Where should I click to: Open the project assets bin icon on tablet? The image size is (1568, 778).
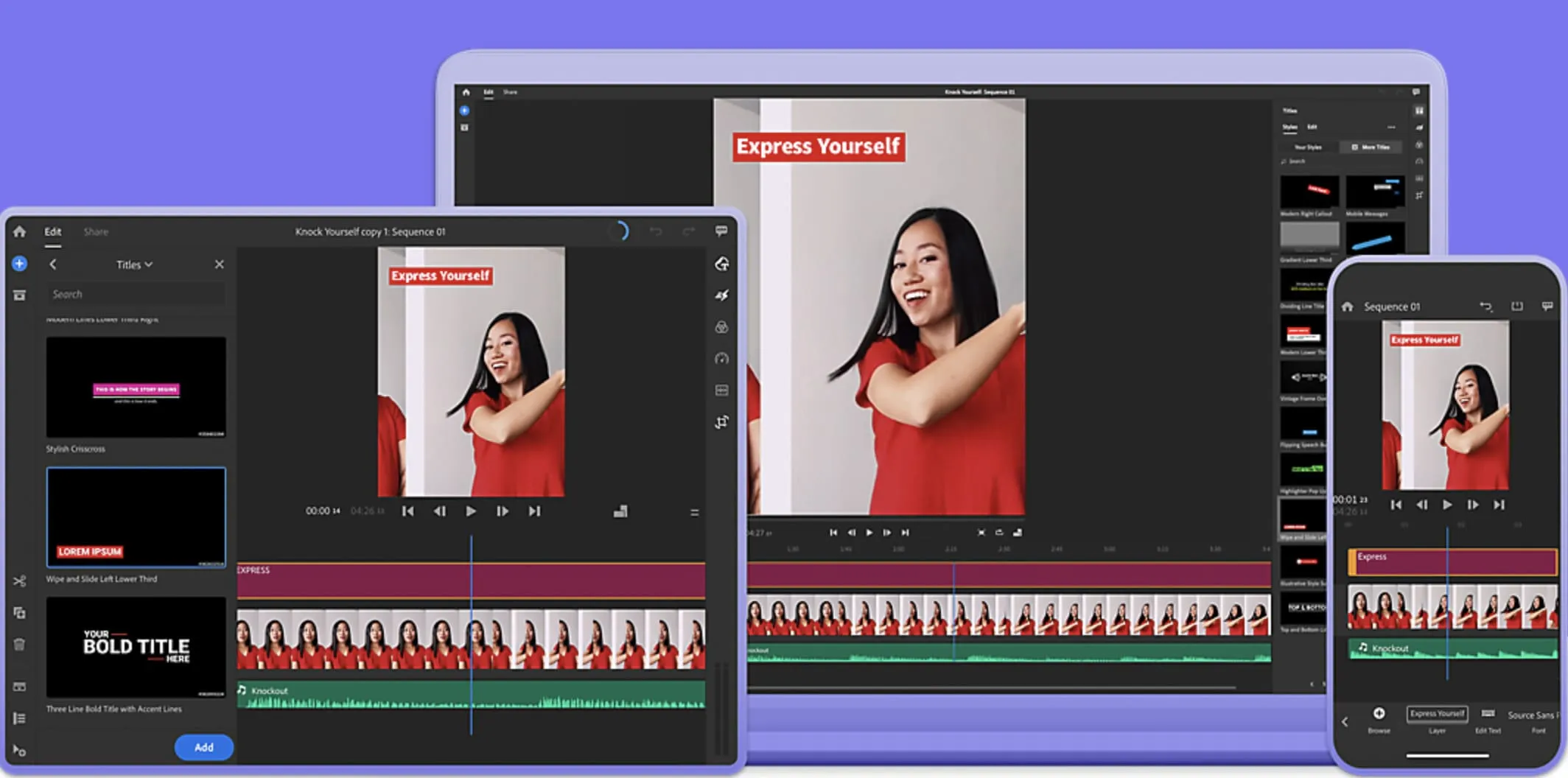(x=20, y=295)
